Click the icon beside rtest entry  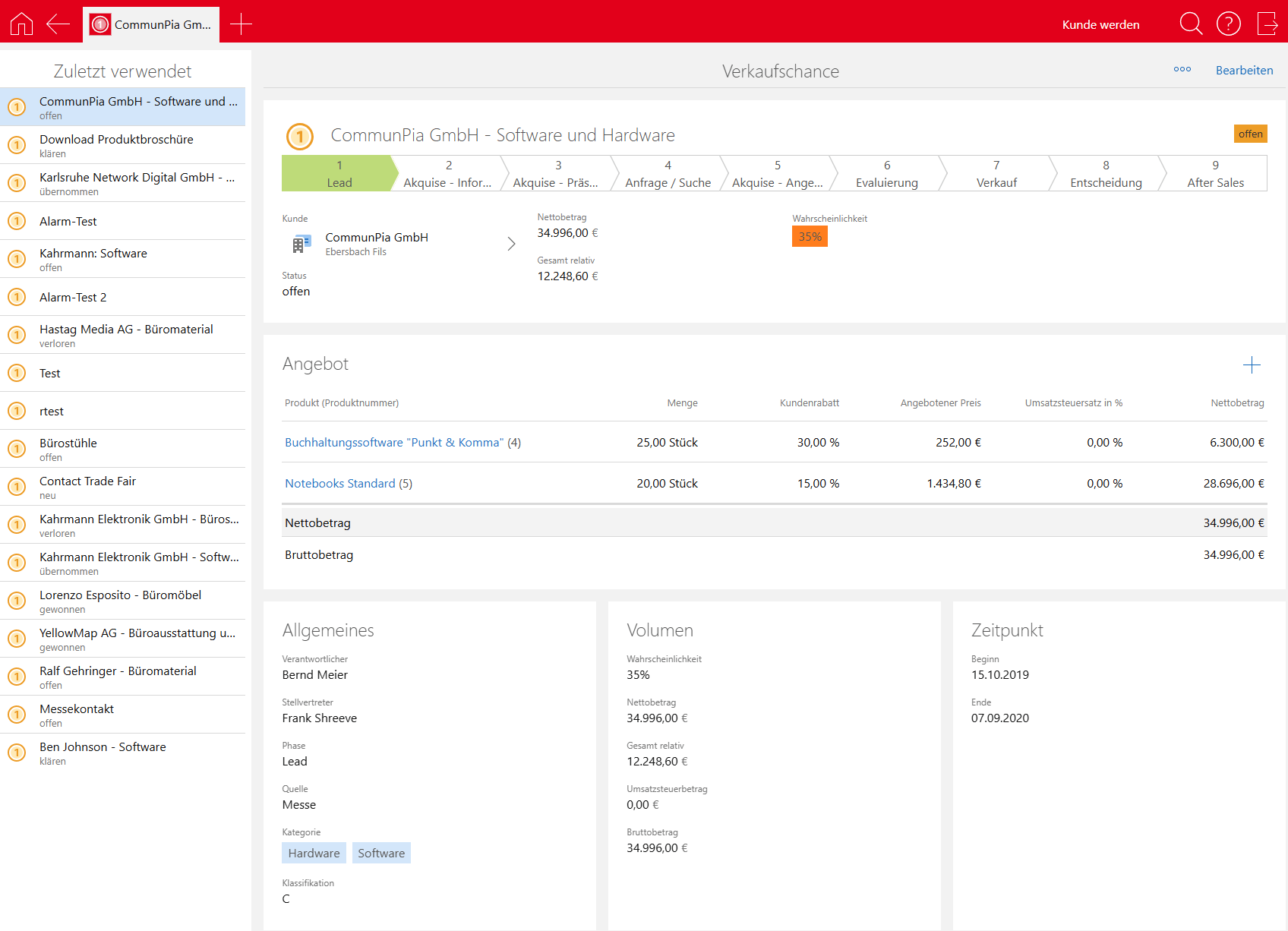click(17, 411)
